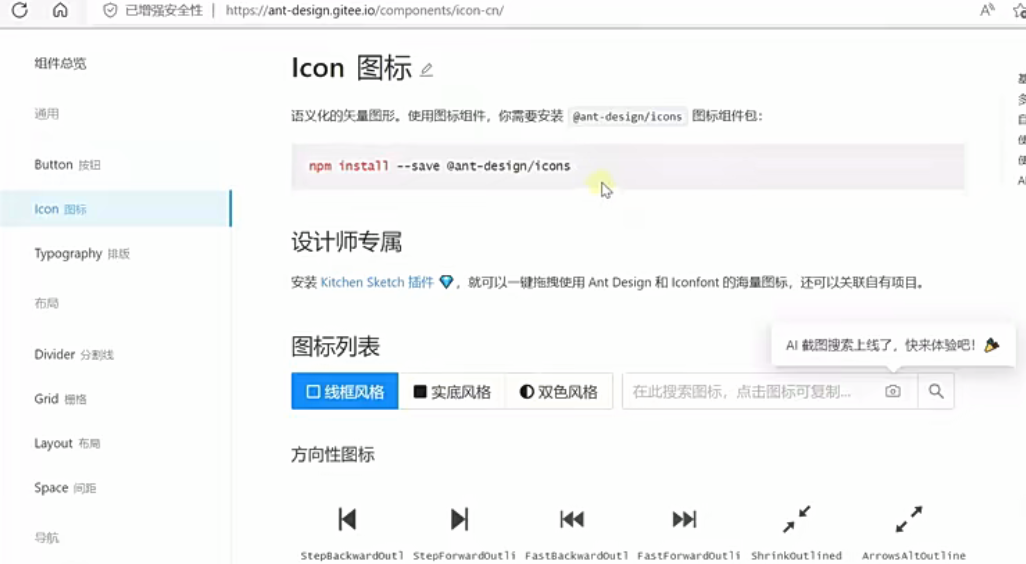Select 线框风格 outlined style option
Image resolution: width=1026 pixels, height=564 pixels.
(x=345, y=391)
